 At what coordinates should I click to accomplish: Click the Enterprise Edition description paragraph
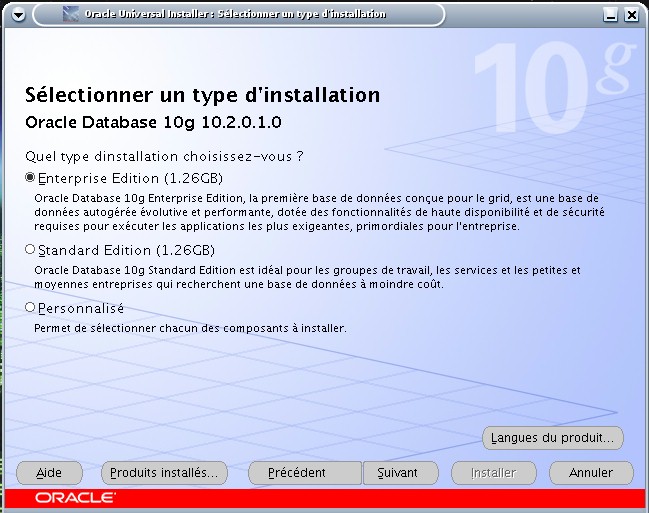pyautogui.click(x=319, y=212)
